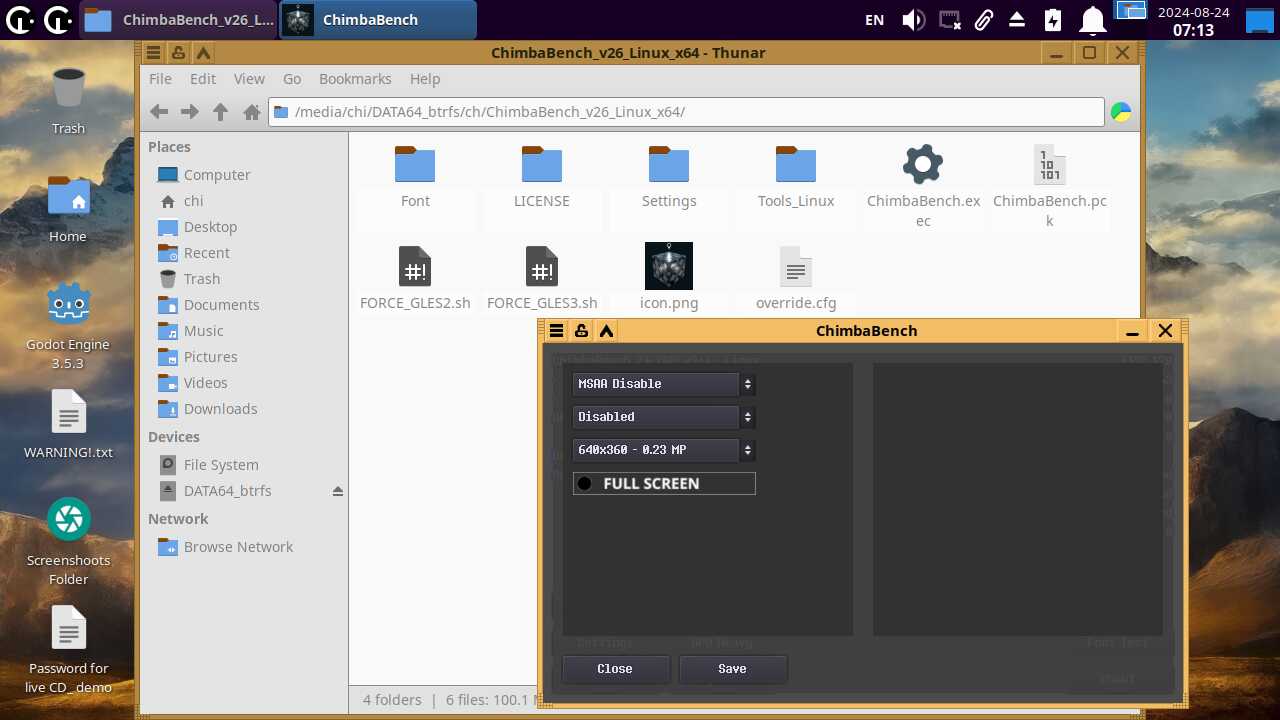Click the padlock icon in Thunar's title bar
This screenshot has height=720, width=1280.
[x=178, y=53]
